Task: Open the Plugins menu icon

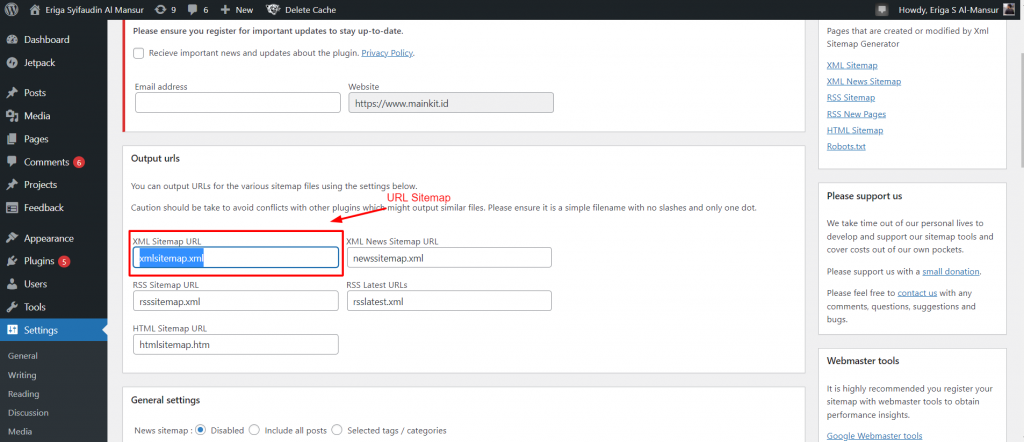Action: pos(12,261)
